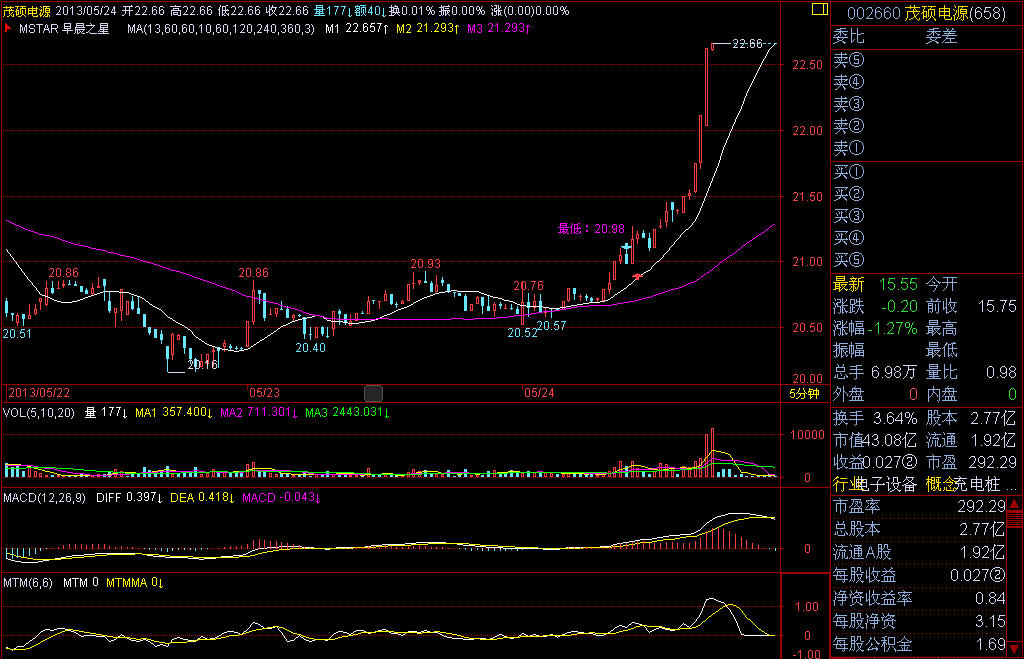Click the small square icon beside stock code
Image resolution: width=1024 pixels, height=659 pixels.
pos(819,11)
